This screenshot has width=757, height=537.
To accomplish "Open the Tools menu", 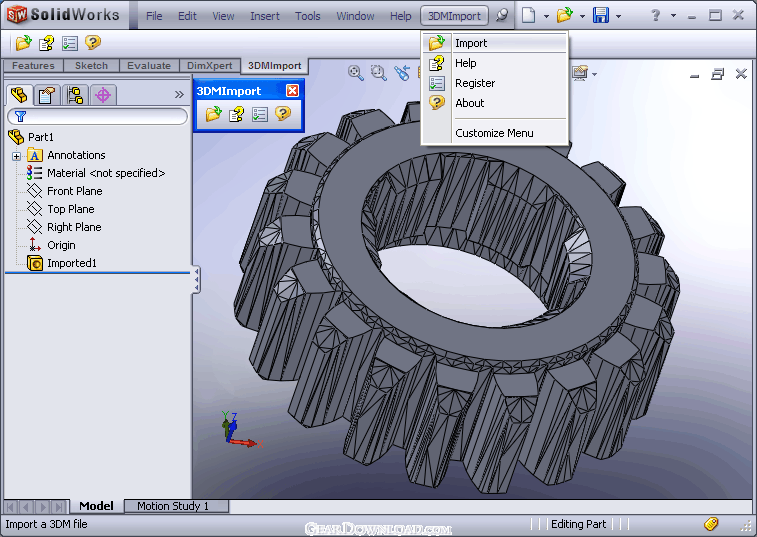I will (308, 16).
